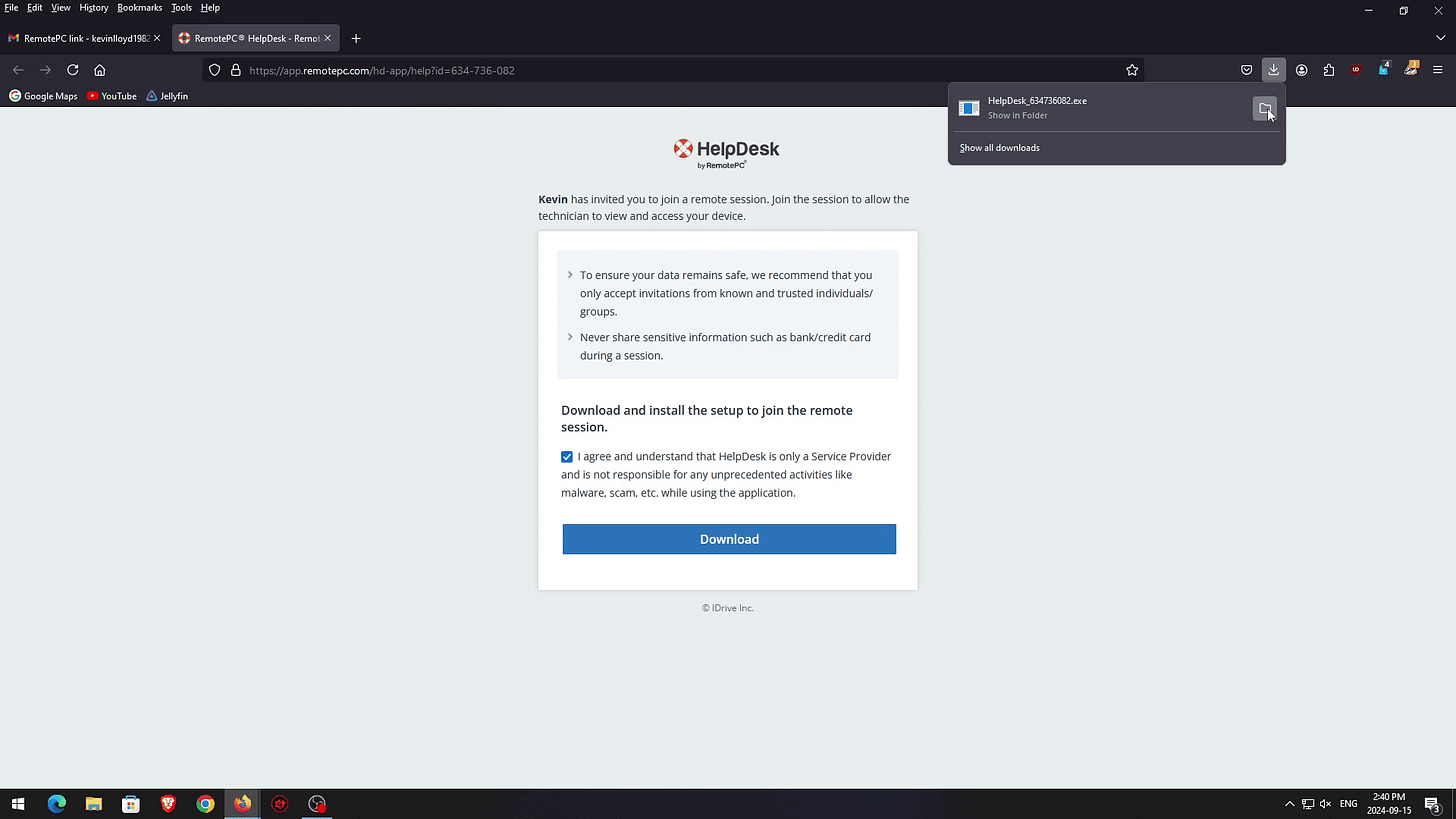Reload the current page
Screen dimensions: 1456x819
pyautogui.click(x=72, y=70)
